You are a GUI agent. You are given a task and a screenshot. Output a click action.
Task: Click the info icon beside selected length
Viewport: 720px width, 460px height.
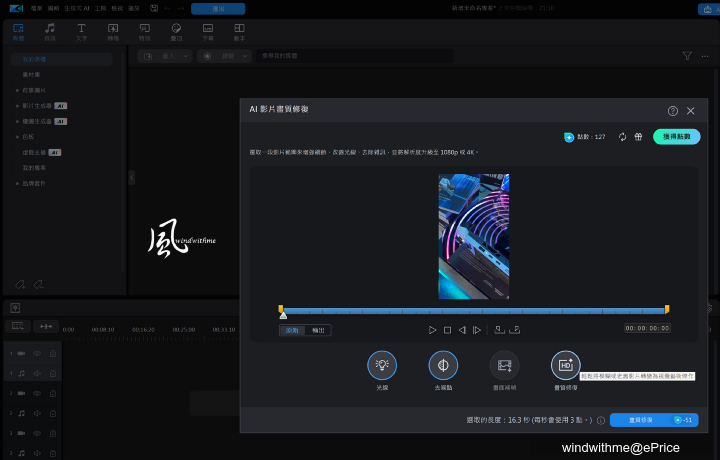click(601, 420)
